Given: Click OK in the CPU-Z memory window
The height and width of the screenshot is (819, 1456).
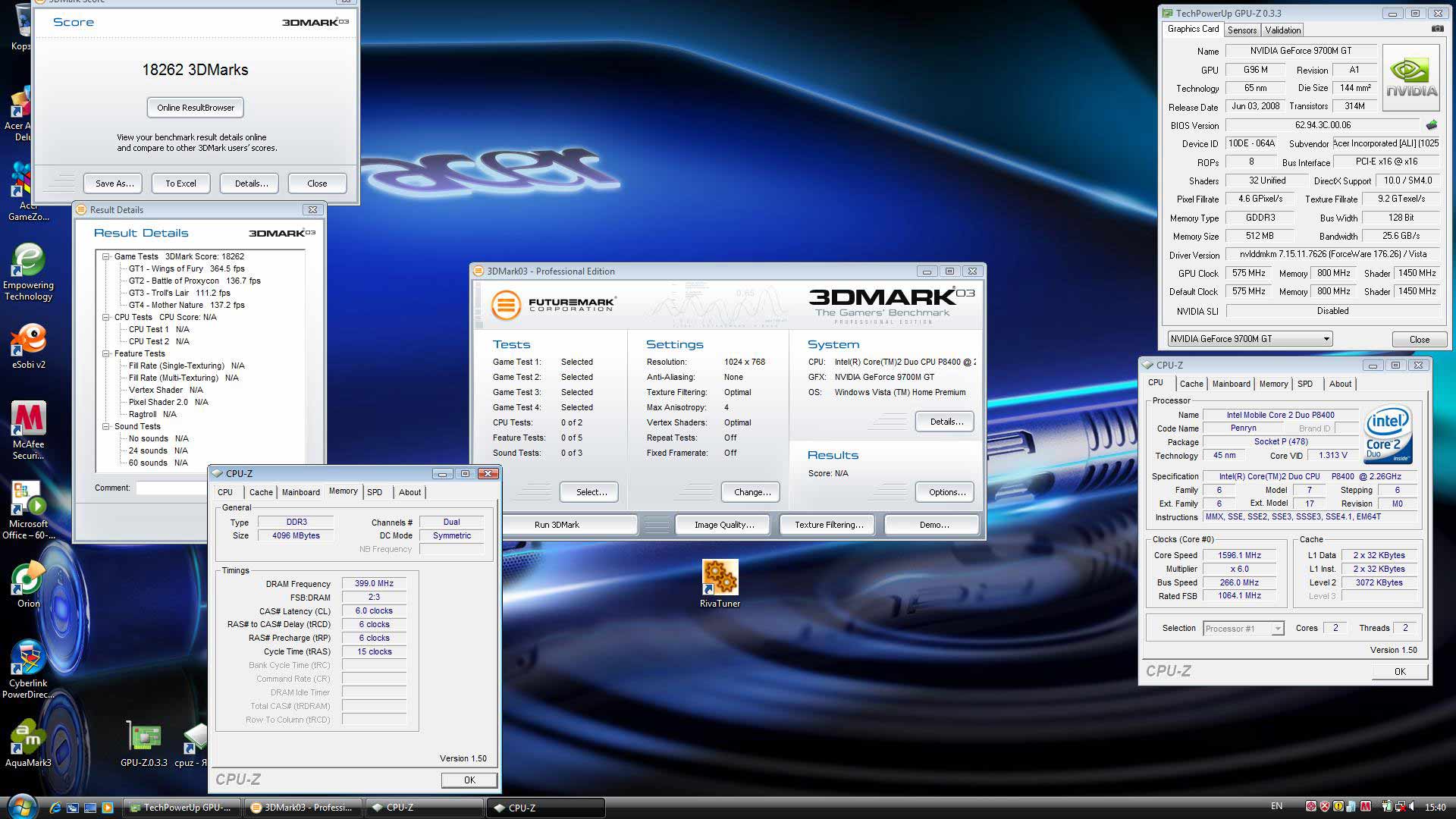Looking at the screenshot, I should (x=469, y=780).
